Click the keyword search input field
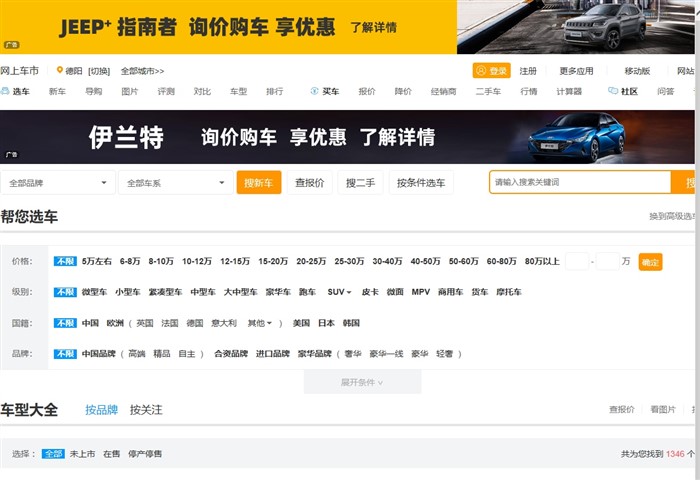 coord(580,182)
